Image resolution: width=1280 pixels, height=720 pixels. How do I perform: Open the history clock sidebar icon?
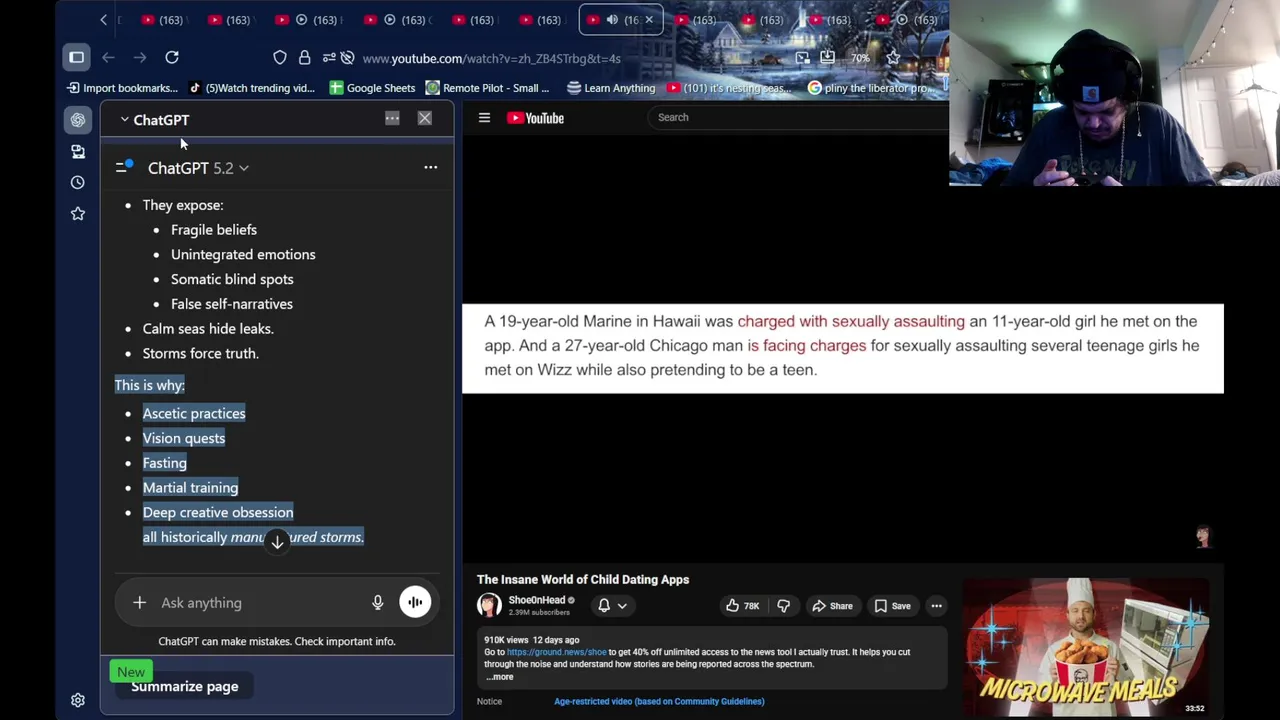click(78, 182)
